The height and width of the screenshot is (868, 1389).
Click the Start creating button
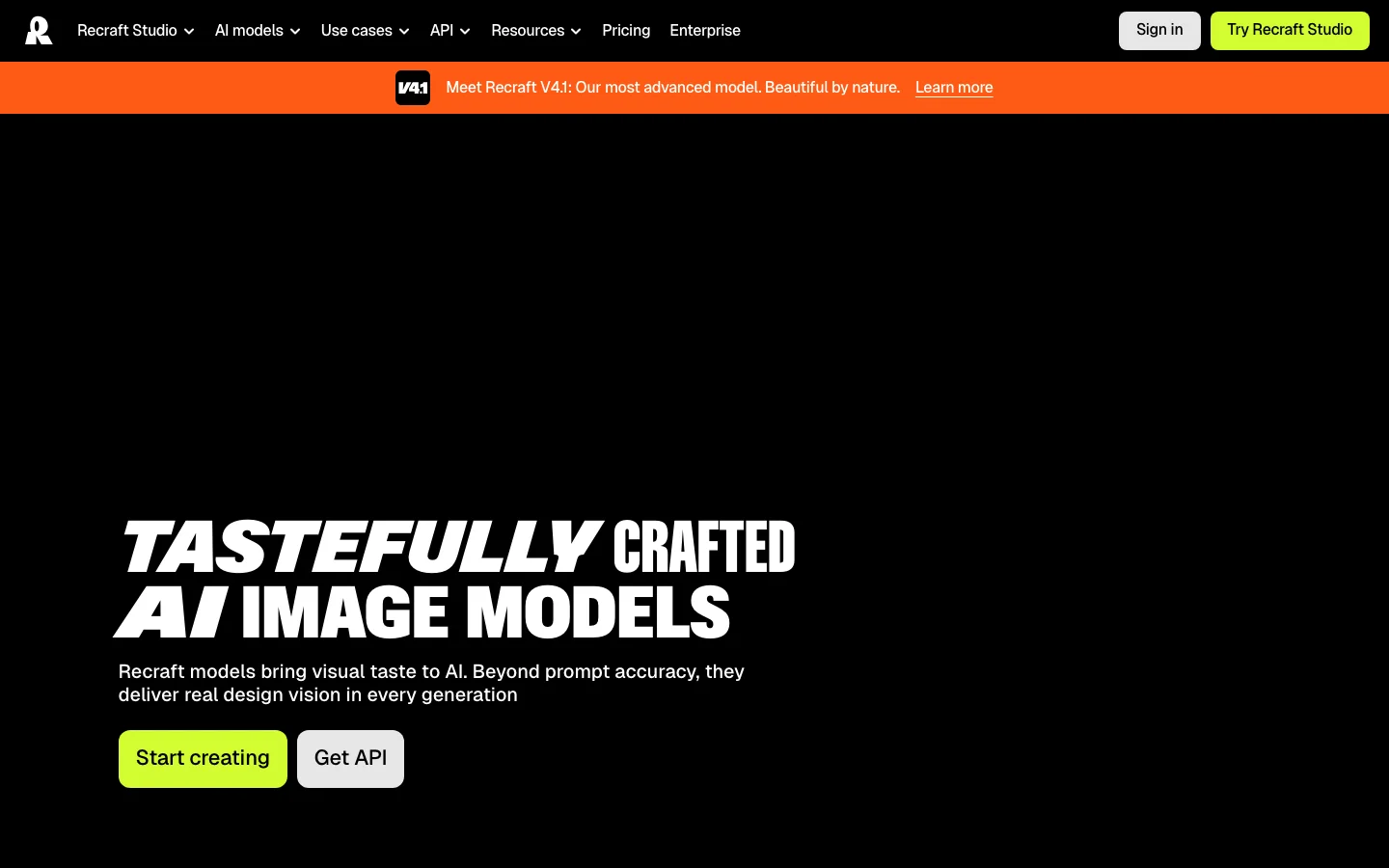point(203,759)
